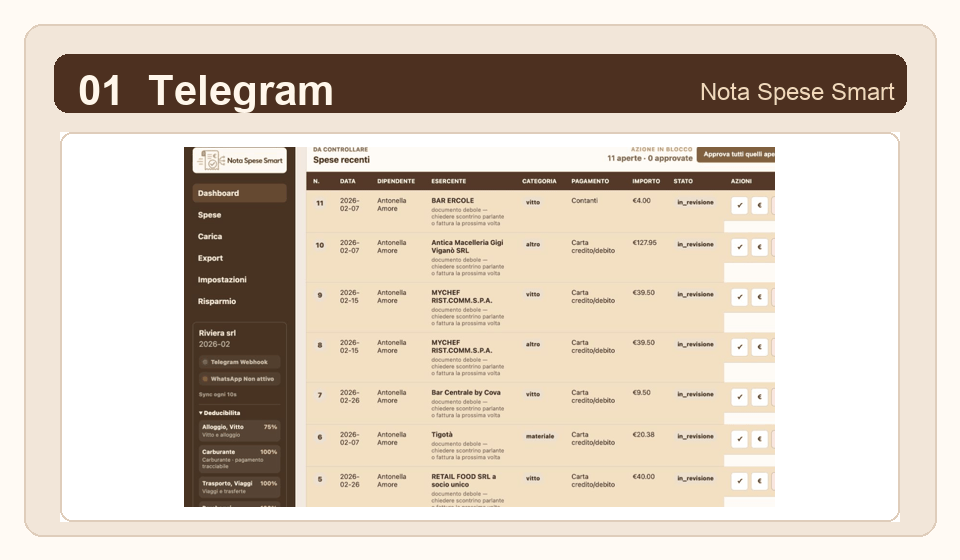Click the row number 11 badge
The image size is (960, 560).
pyautogui.click(x=320, y=203)
